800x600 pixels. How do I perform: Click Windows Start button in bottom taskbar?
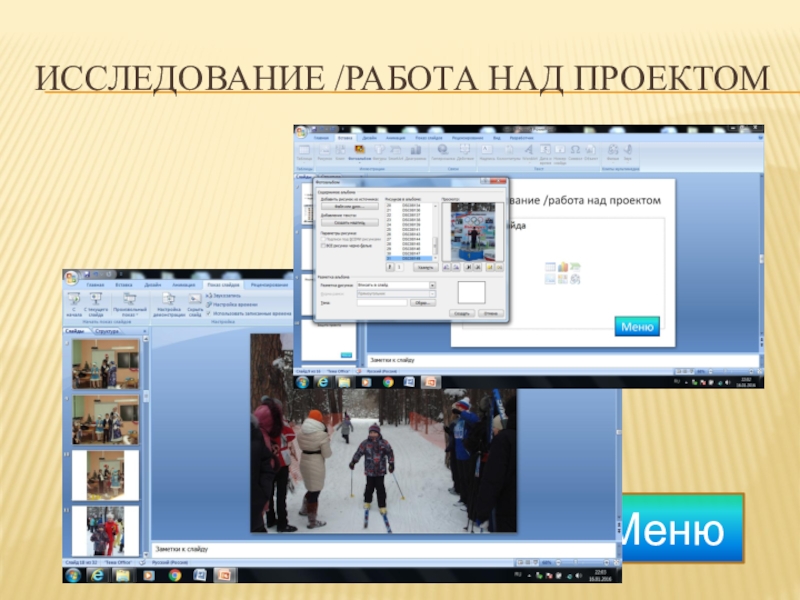pos(73,575)
